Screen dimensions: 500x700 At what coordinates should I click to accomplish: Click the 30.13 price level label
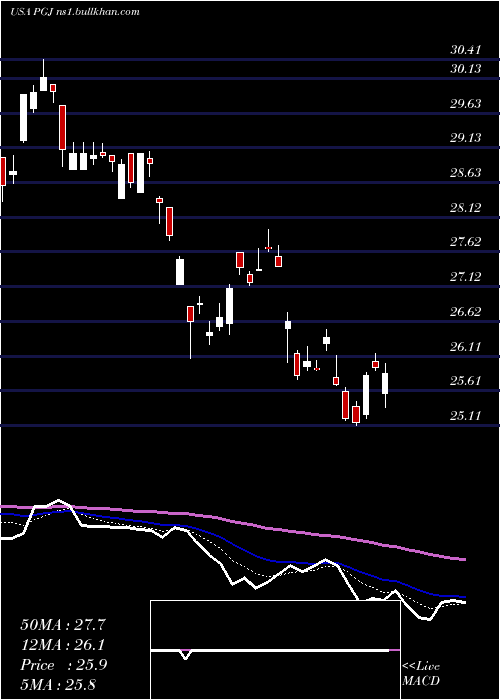pyautogui.click(x=466, y=69)
